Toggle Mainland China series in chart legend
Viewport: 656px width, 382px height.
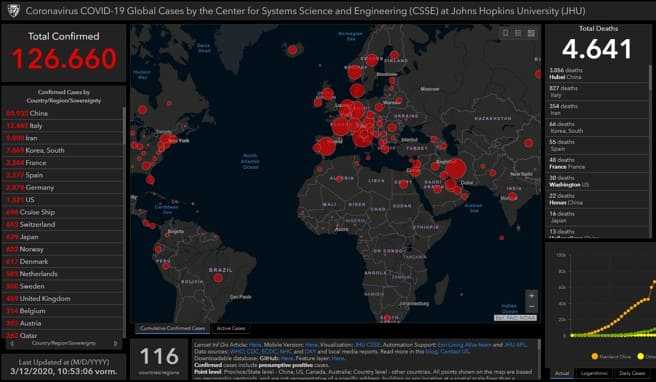click(611, 356)
